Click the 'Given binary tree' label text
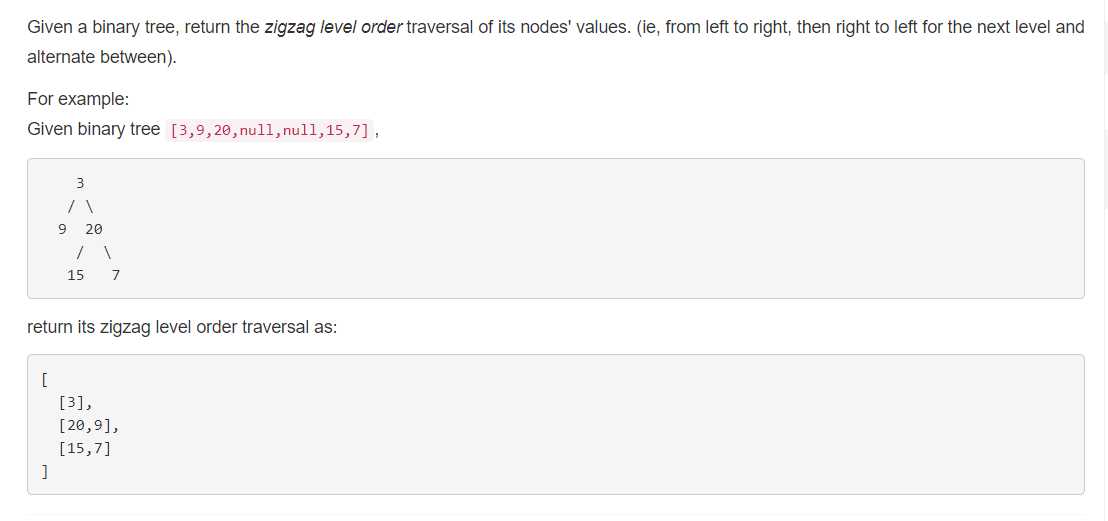Image resolution: width=1108 pixels, height=521 pixels. click(93, 129)
